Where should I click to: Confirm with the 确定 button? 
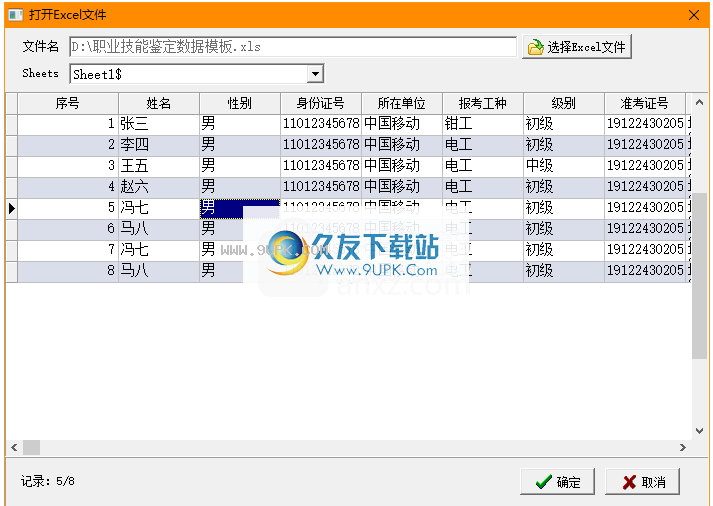point(557,481)
